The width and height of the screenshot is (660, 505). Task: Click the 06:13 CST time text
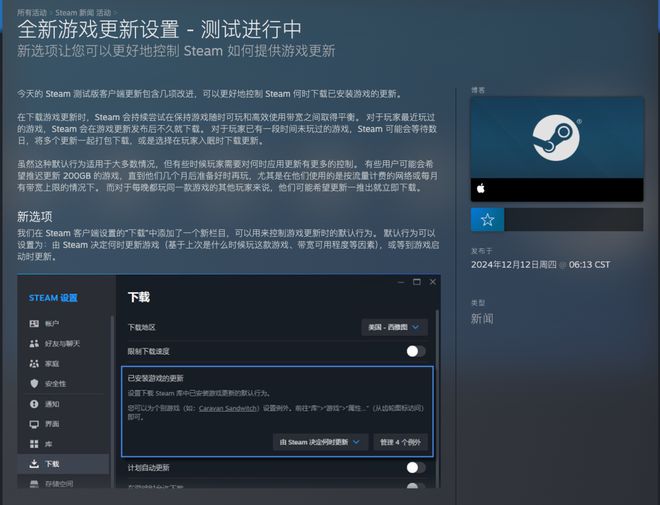589,265
